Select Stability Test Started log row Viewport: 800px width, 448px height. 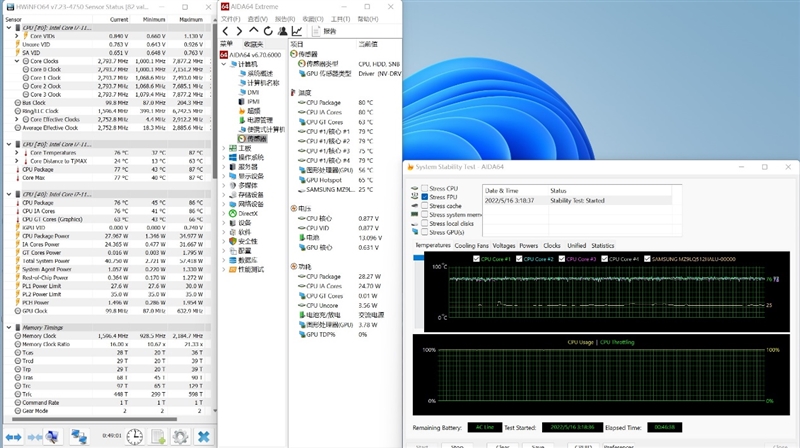(x=577, y=201)
